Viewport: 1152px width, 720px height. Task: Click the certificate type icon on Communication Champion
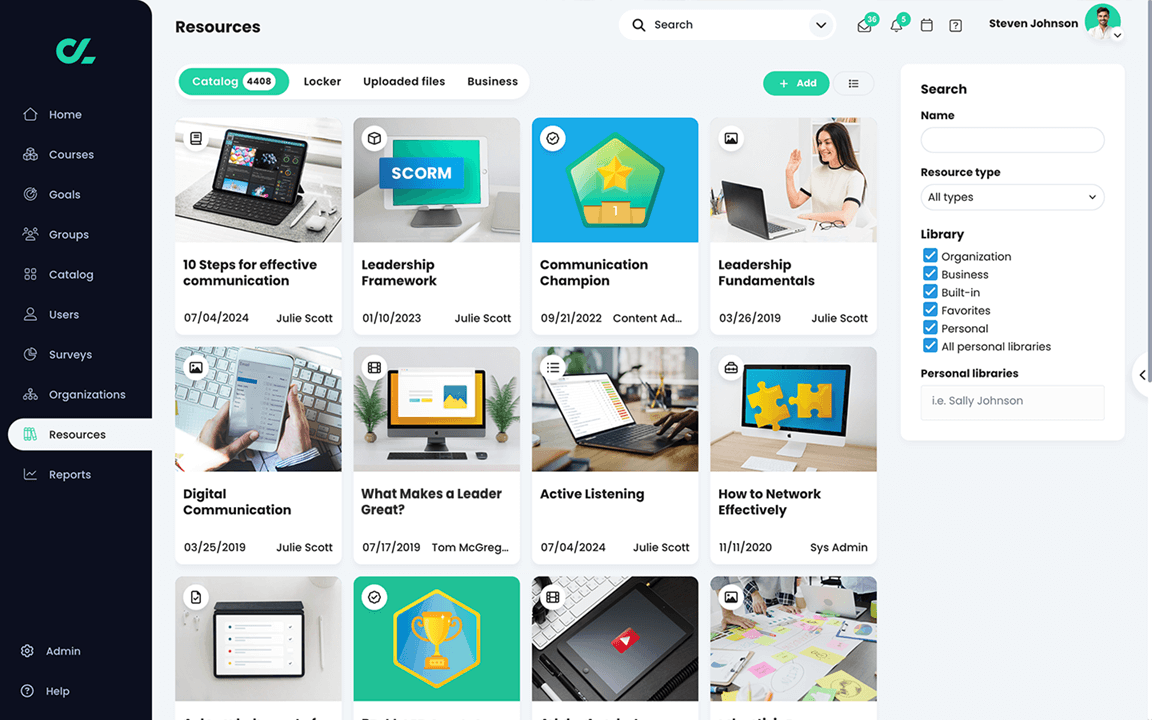pyautogui.click(x=552, y=138)
